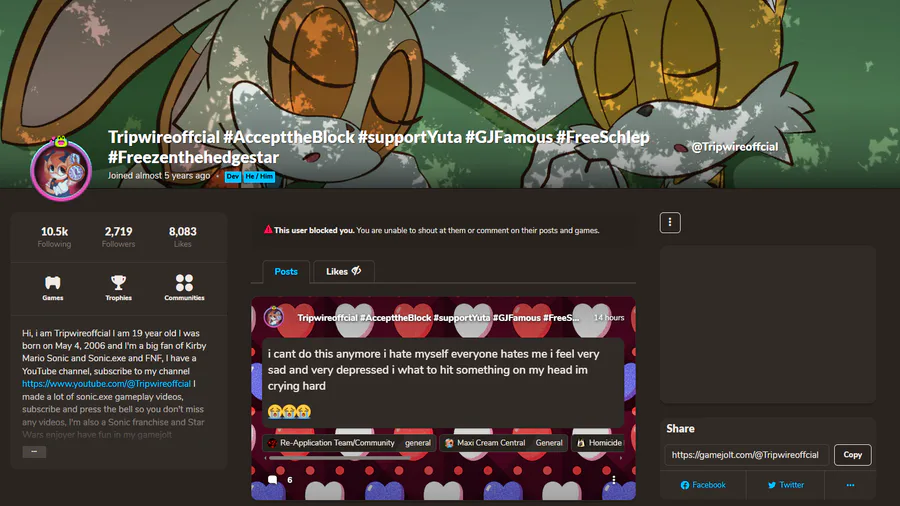900x506 pixels.
Task: Switch to the Likes tab
Action: point(343,271)
